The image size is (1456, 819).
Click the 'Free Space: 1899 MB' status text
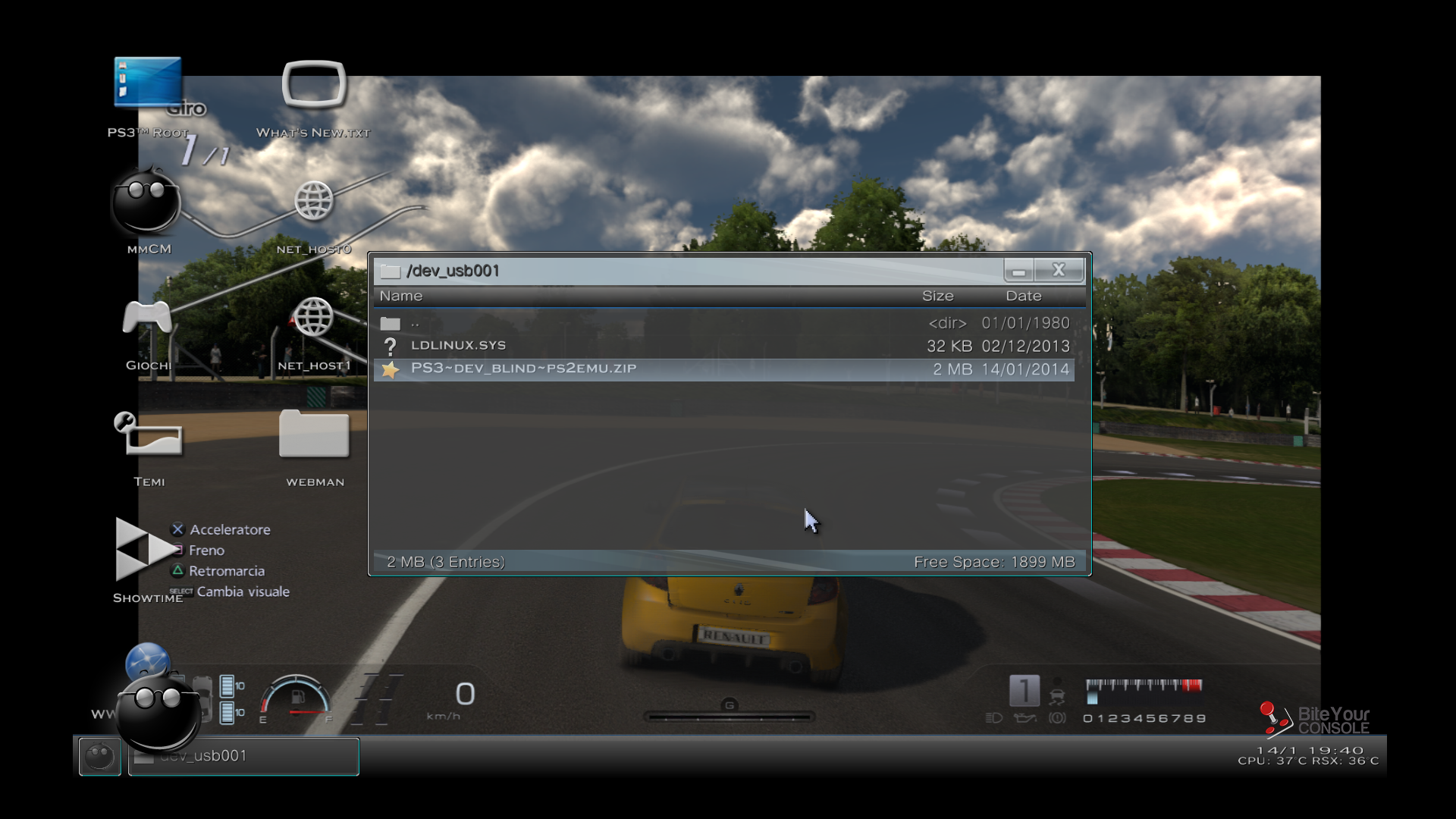[x=994, y=562]
